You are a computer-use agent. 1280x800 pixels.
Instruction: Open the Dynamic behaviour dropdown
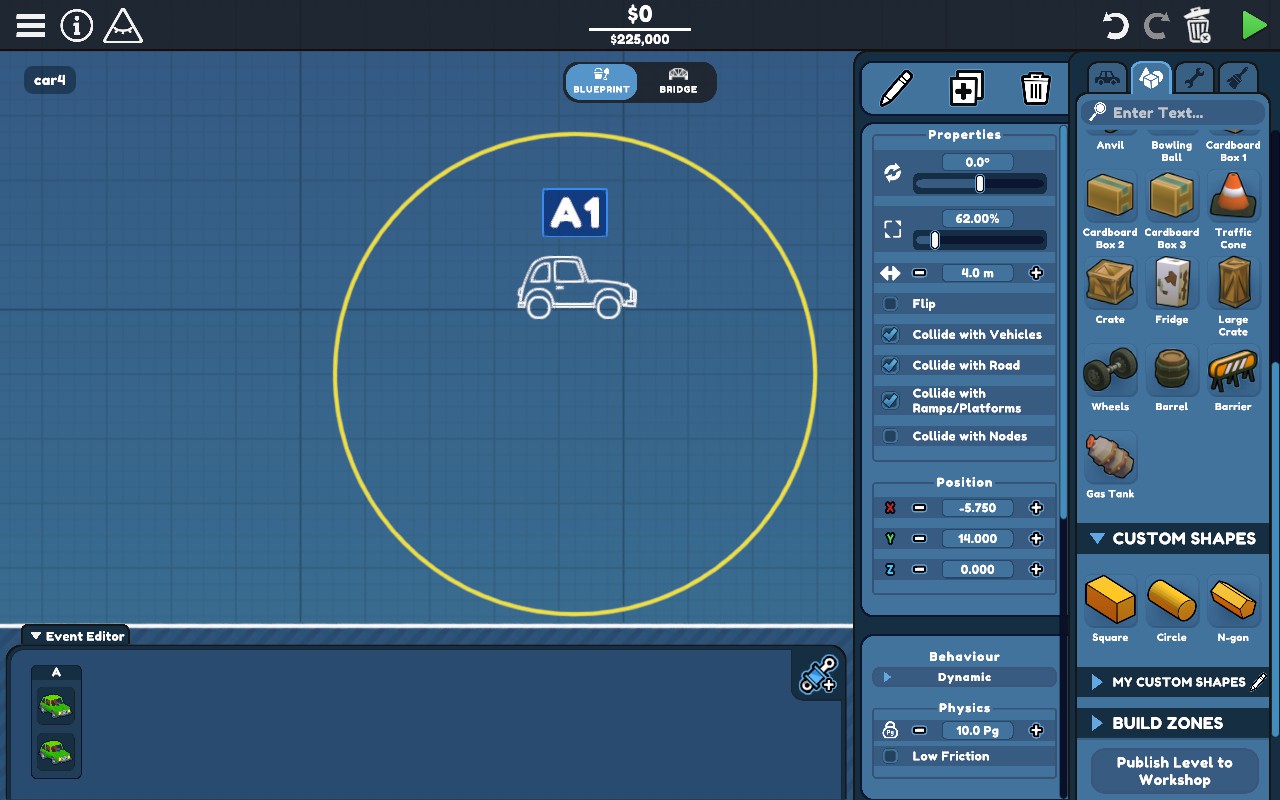(x=964, y=677)
